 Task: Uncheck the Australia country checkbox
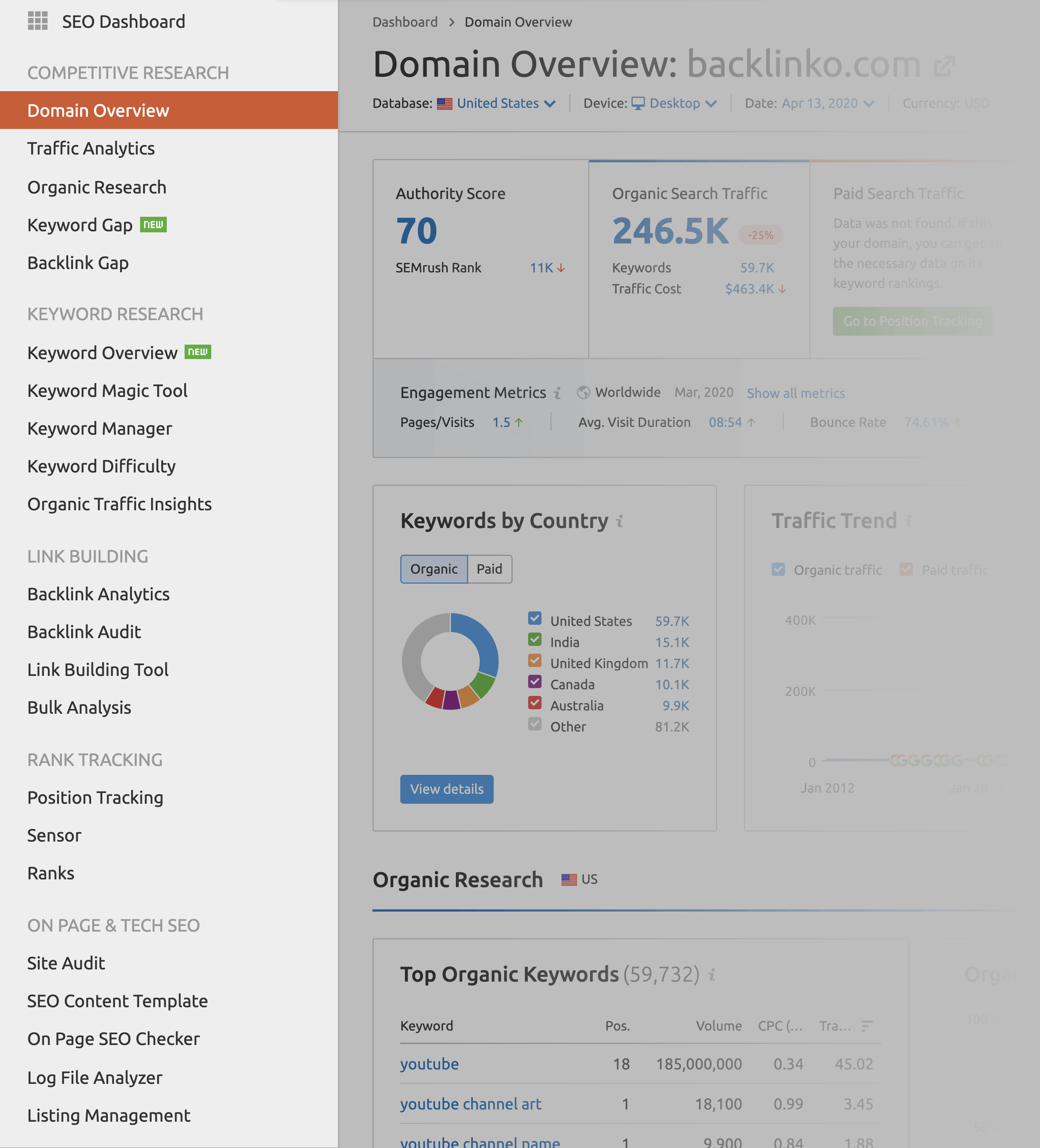click(x=535, y=702)
